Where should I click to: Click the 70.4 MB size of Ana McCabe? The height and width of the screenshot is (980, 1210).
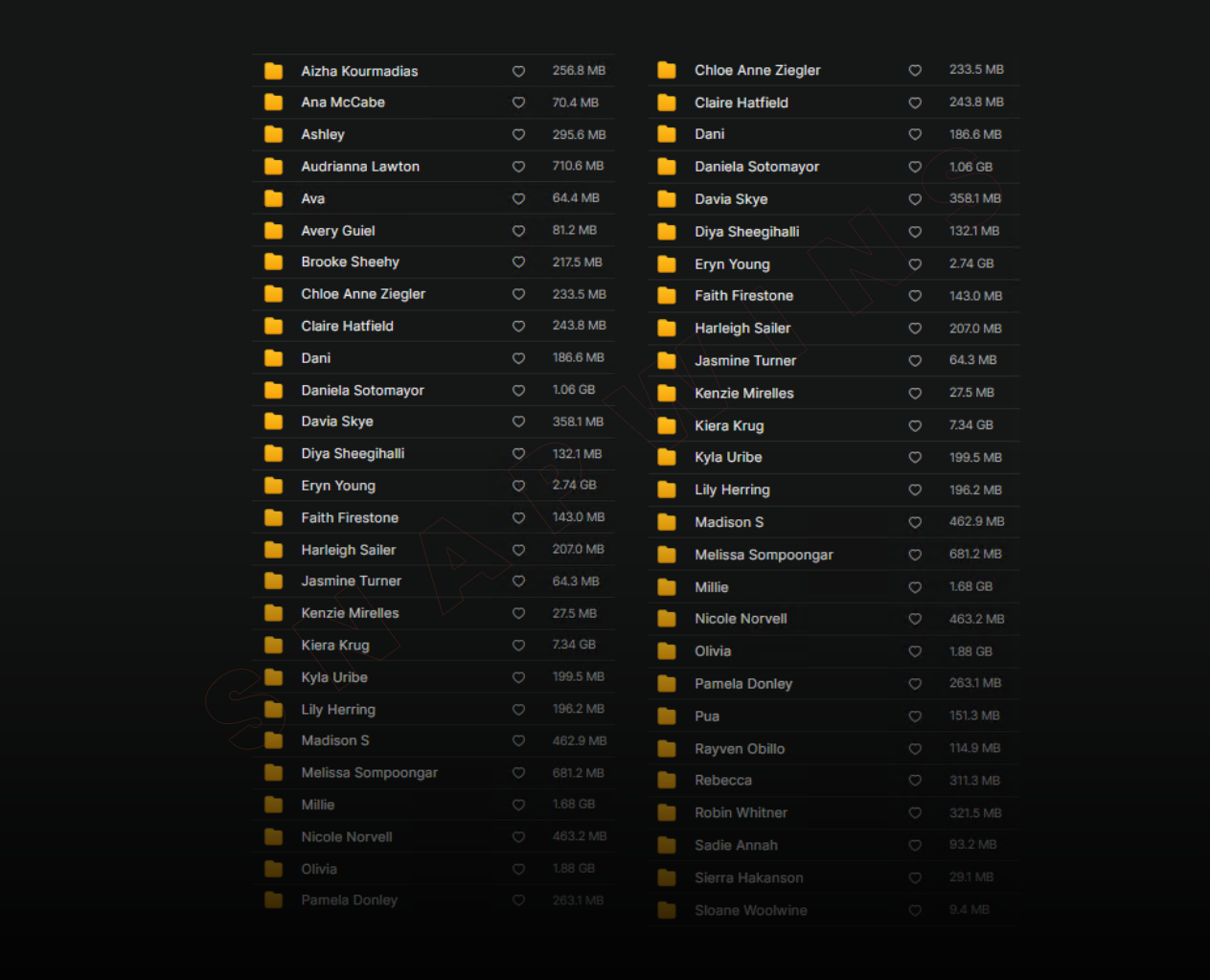[x=575, y=103]
